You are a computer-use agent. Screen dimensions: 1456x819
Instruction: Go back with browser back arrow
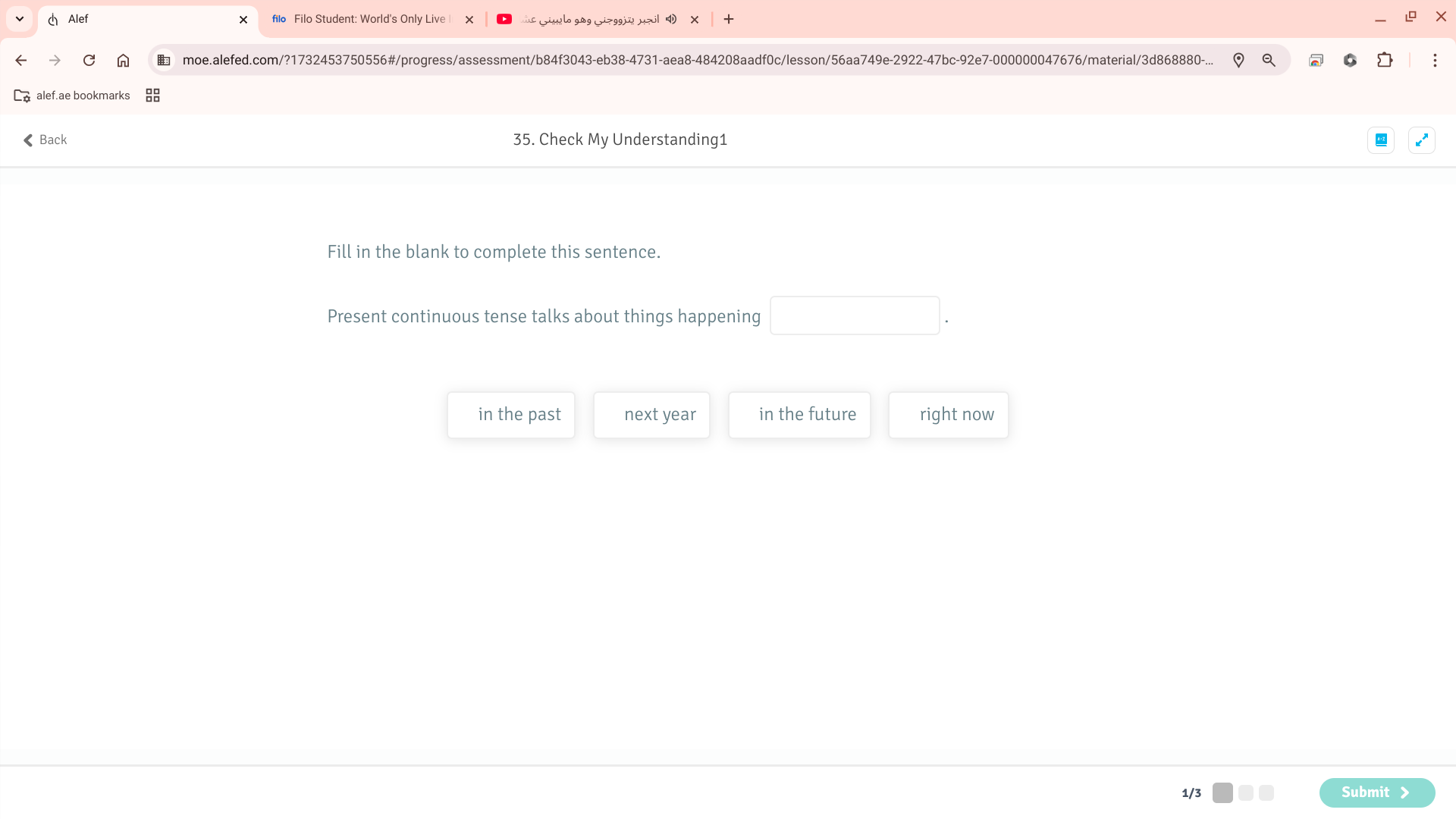click(x=21, y=60)
